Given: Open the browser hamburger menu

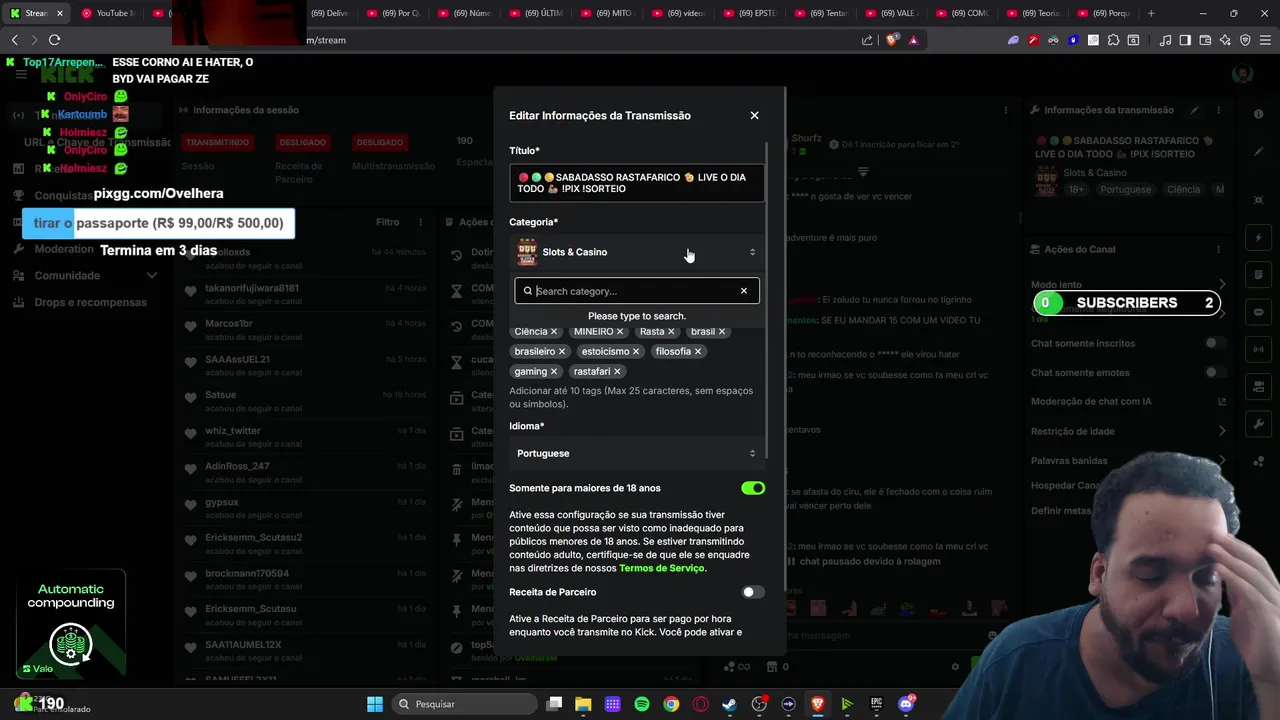Looking at the screenshot, I should tap(1265, 40).
